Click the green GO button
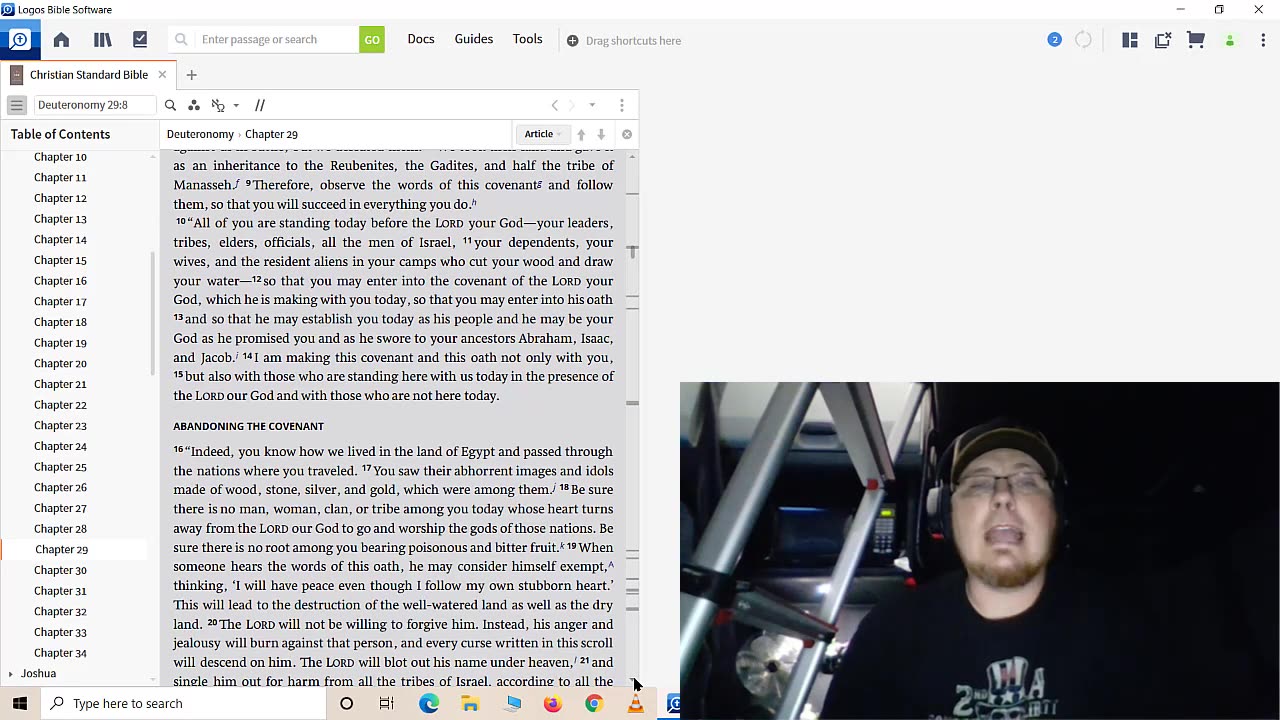Image resolution: width=1280 pixels, height=720 pixels. (372, 40)
